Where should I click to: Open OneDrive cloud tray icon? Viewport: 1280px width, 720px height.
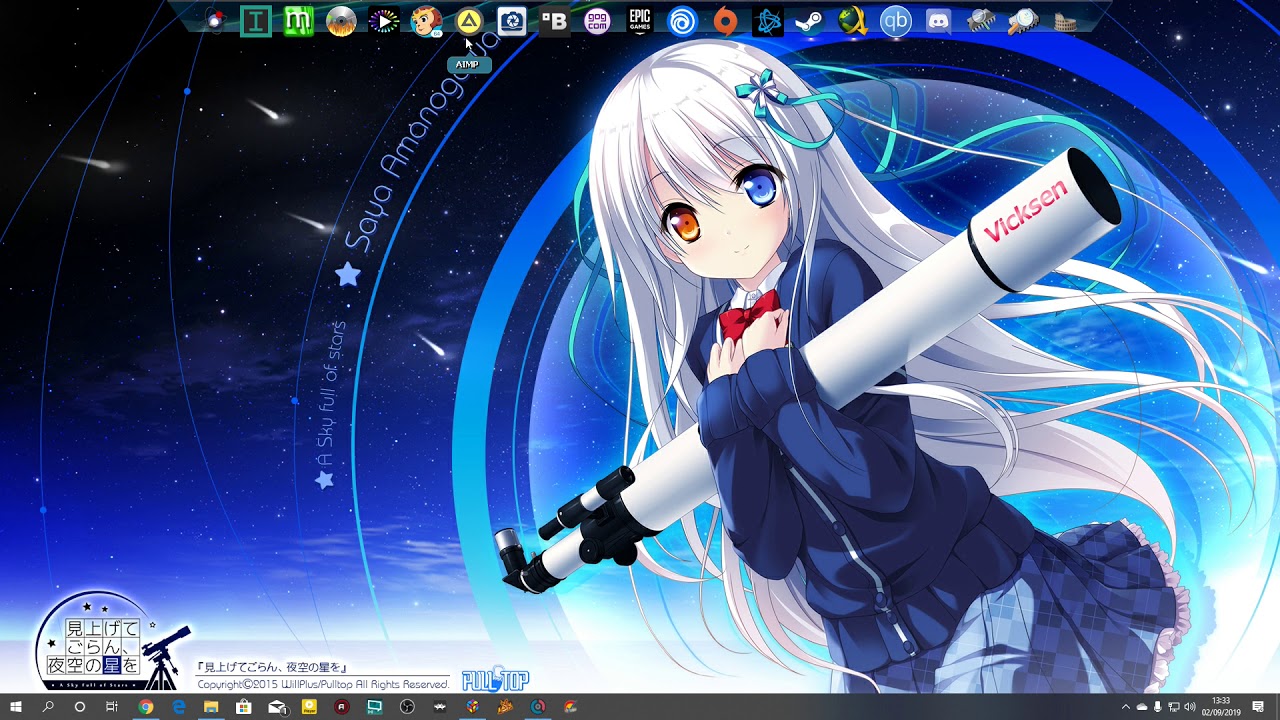(1142, 707)
